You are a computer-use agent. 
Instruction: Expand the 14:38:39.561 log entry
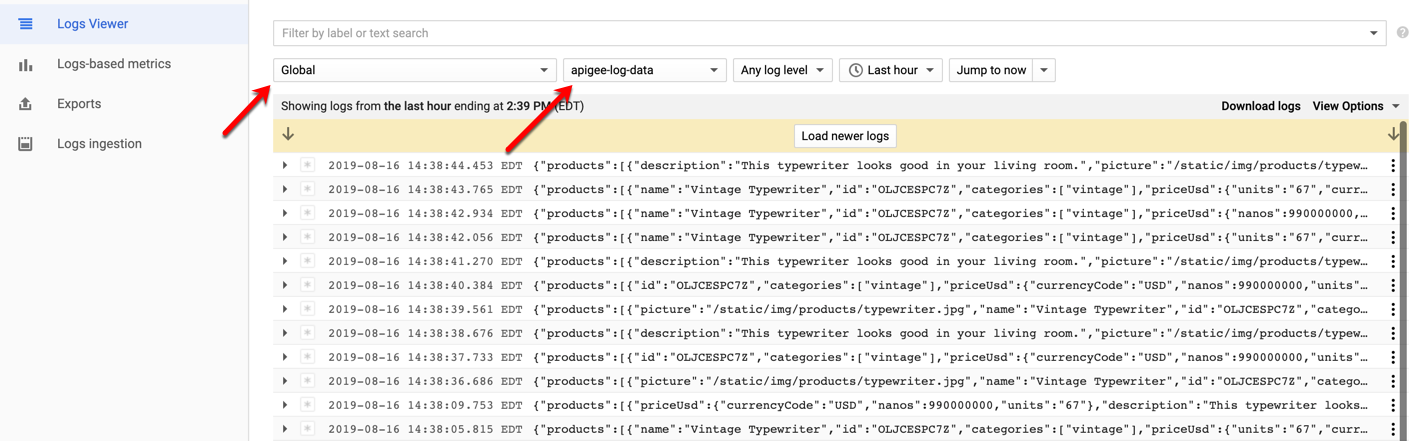(285, 309)
